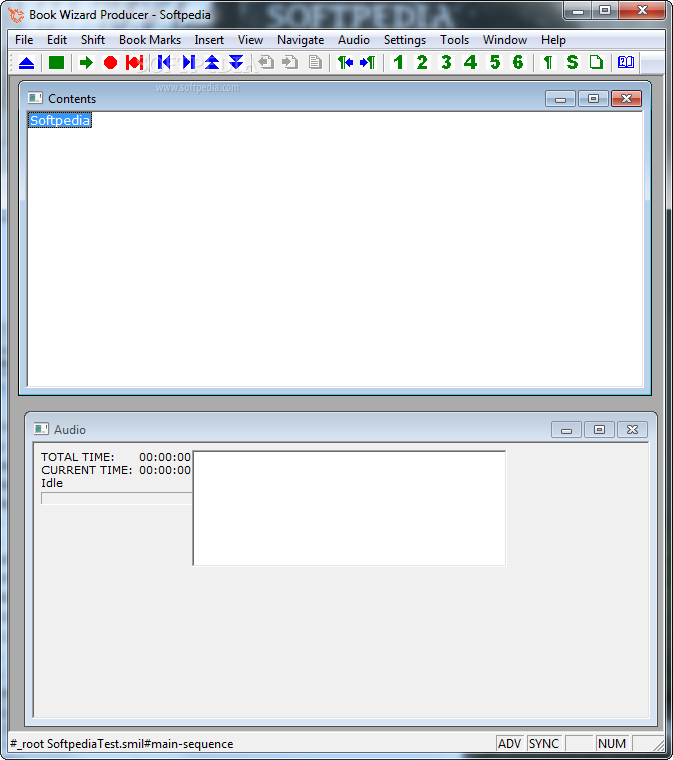Open the Audio menu
This screenshot has height=760, width=673.
354,40
